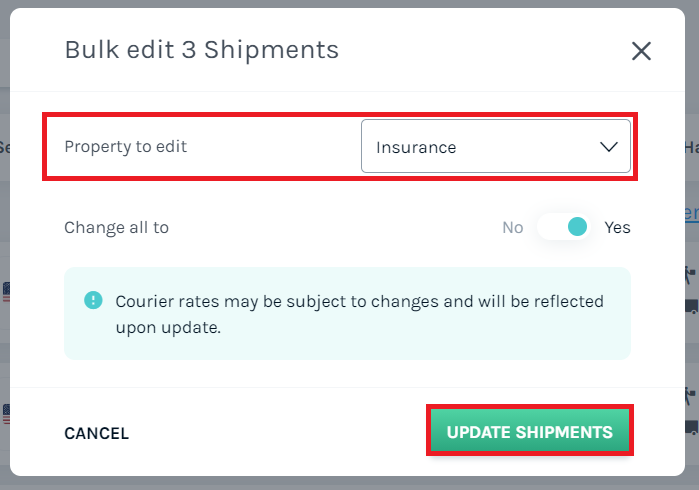Click Update Shipments button
Viewport: 699px width, 490px height.
[x=530, y=432]
